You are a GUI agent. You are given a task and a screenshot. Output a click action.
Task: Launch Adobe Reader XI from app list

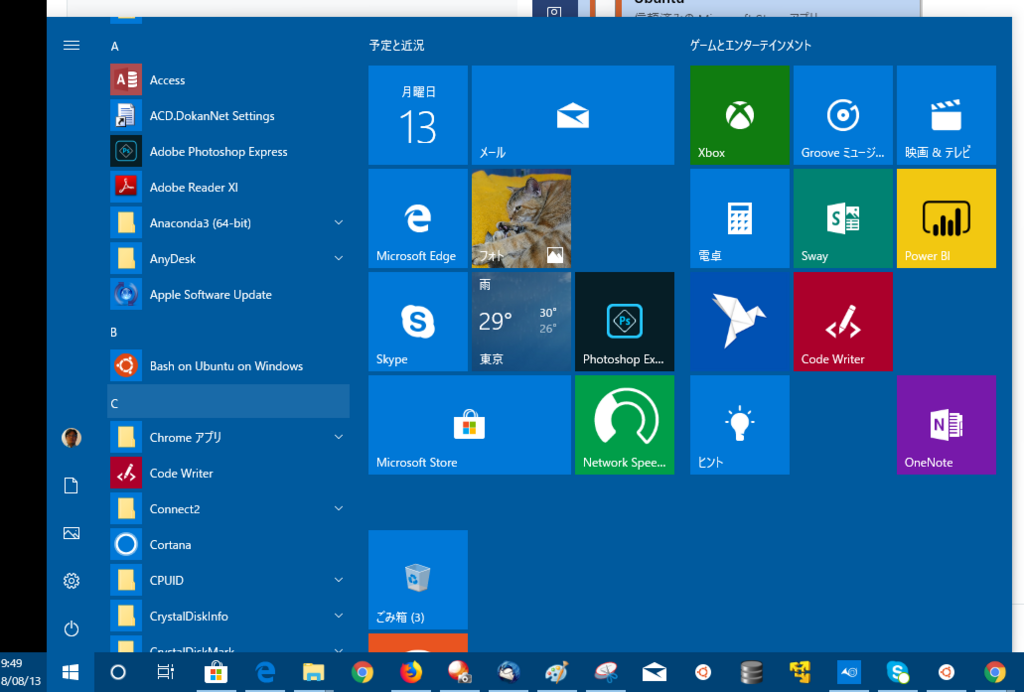(229, 187)
